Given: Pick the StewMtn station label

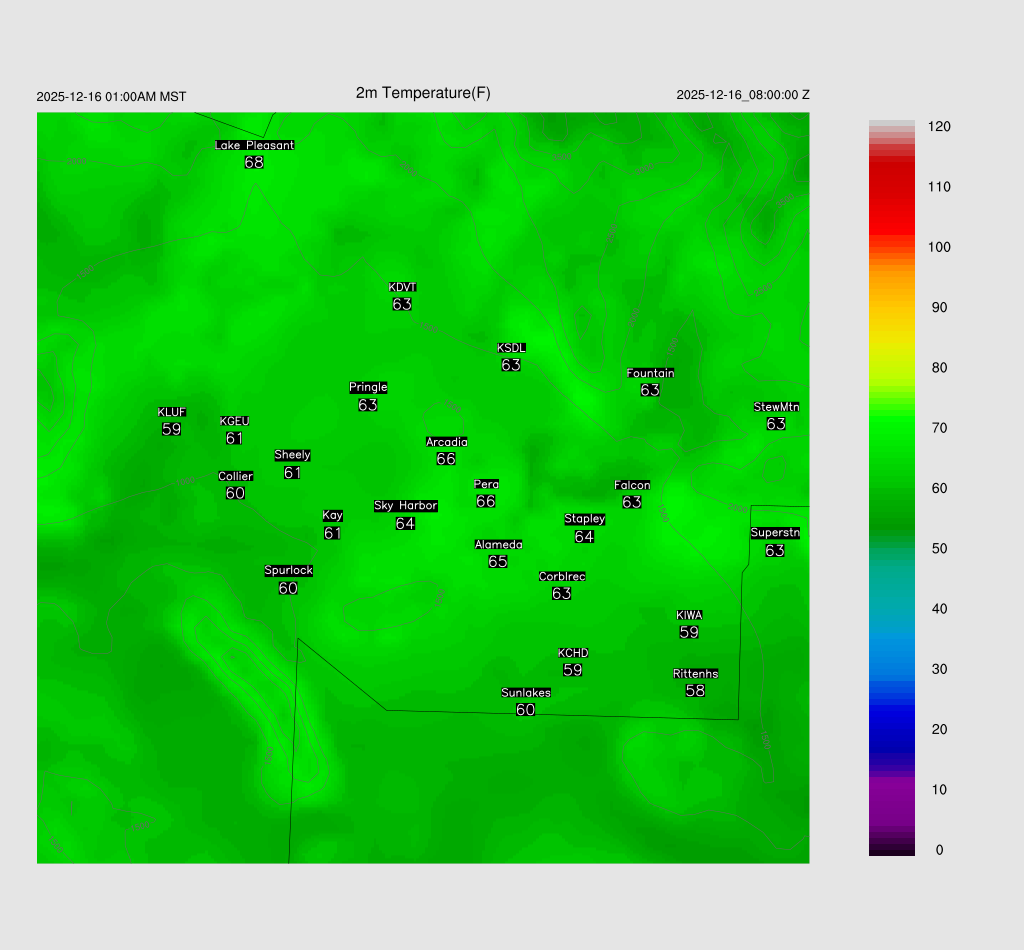Looking at the screenshot, I should pyautogui.click(x=776, y=407).
